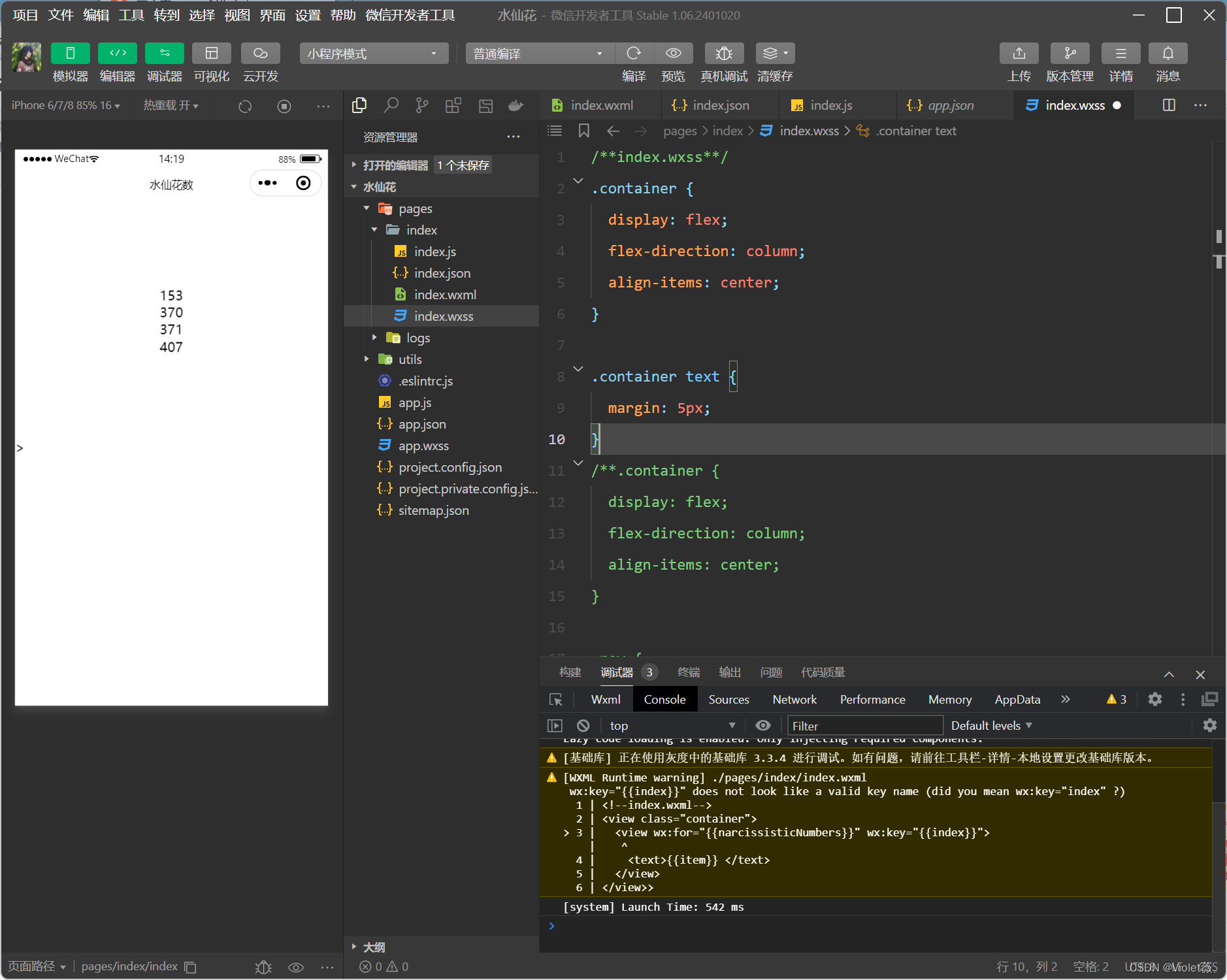Go back in editor navigation
The width and height of the screenshot is (1227, 980).
(613, 131)
